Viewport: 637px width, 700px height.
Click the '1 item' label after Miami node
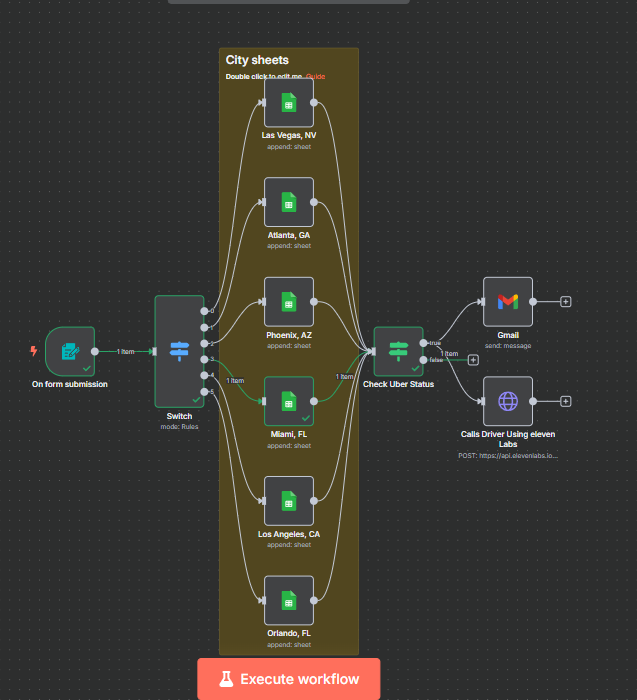[345, 377]
